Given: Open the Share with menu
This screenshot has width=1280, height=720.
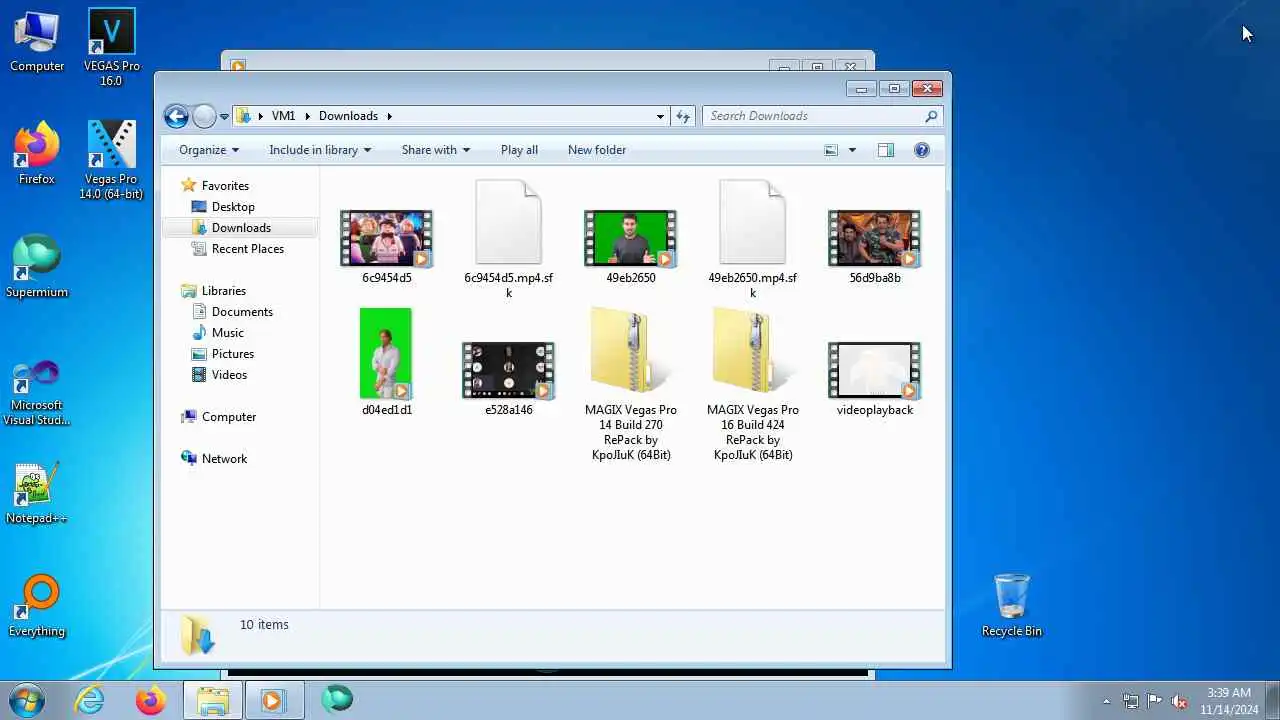Looking at the screenshot, I should pos(435,150).
